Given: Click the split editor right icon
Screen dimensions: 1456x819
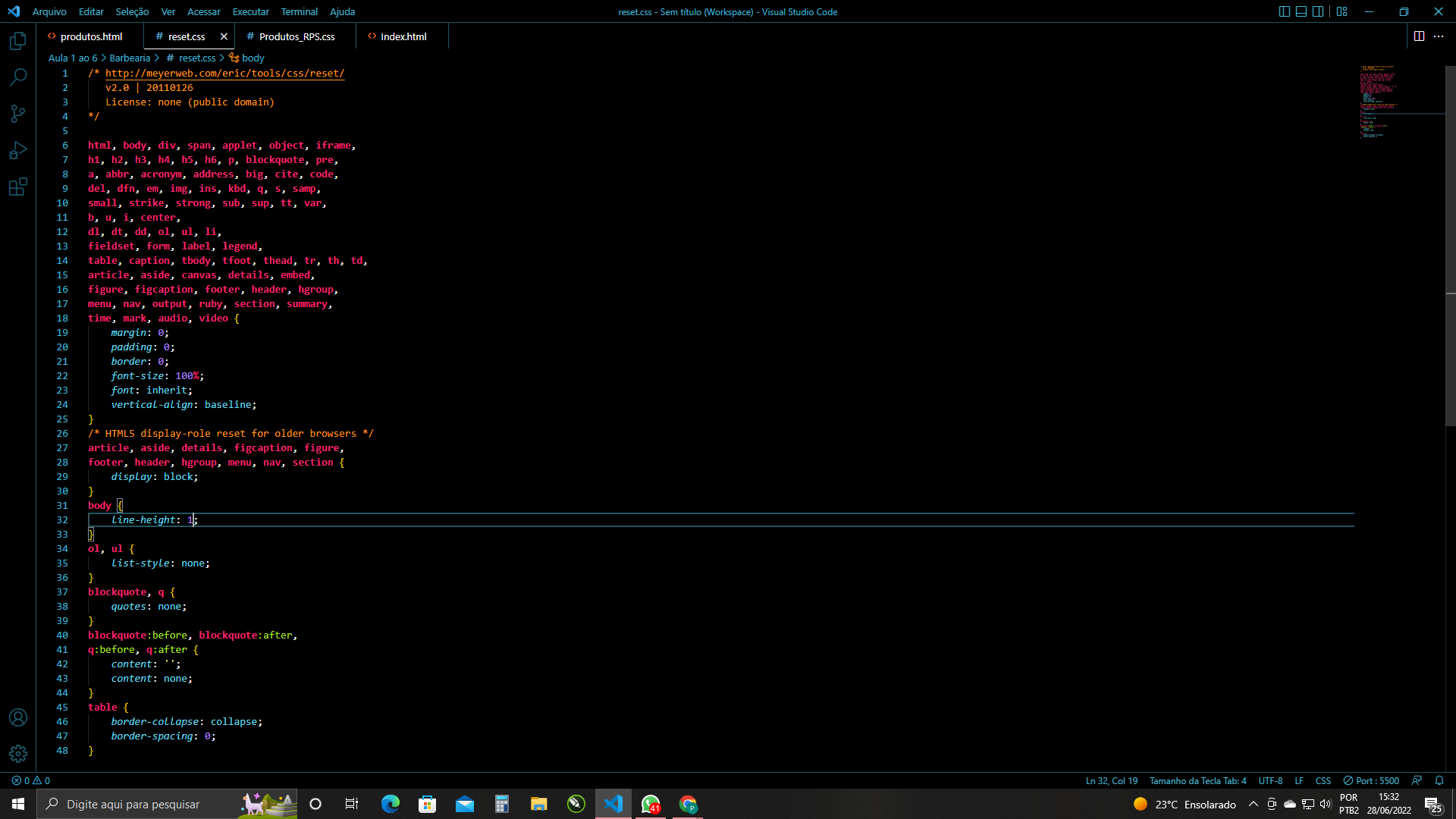Looking at the screenshot, I should (x=1419, y=36).
